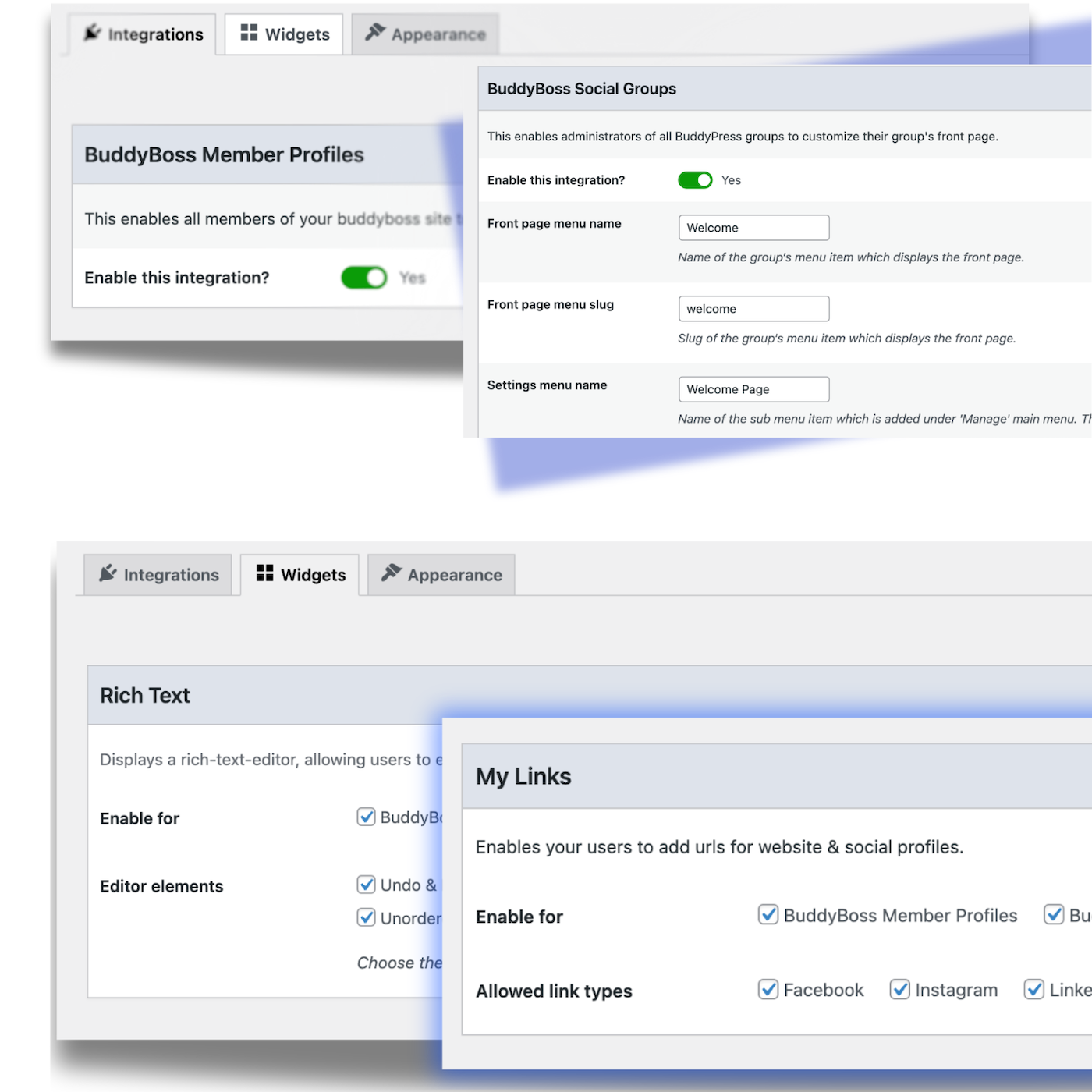Click the grid icon on upper Widgets tab
This screenshot has width=1092, height=1092.
(249, 32)
